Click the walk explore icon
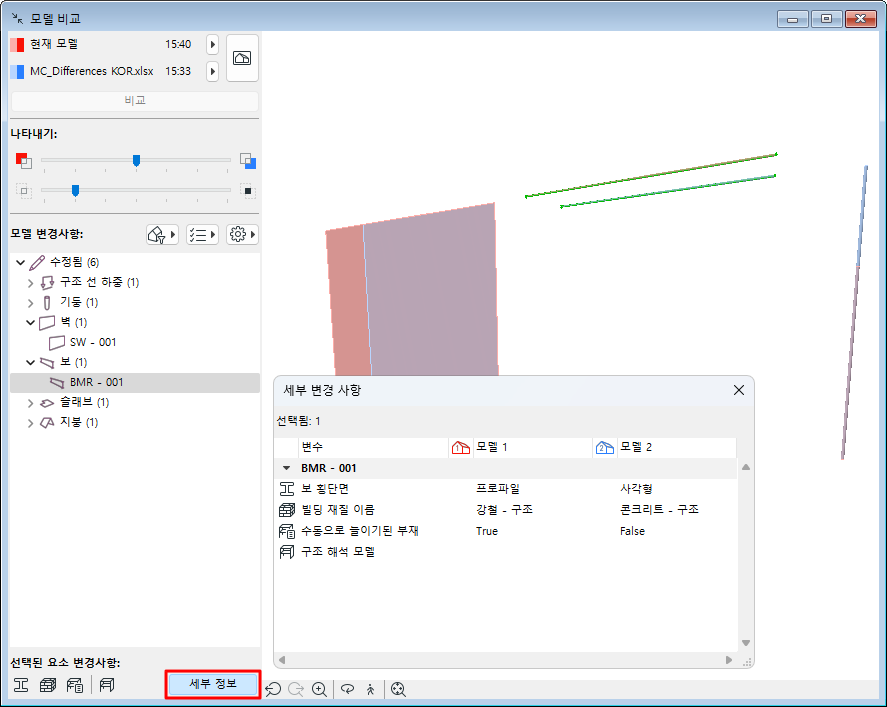Screen dimensions: 887x707 (x=371, y=689)
